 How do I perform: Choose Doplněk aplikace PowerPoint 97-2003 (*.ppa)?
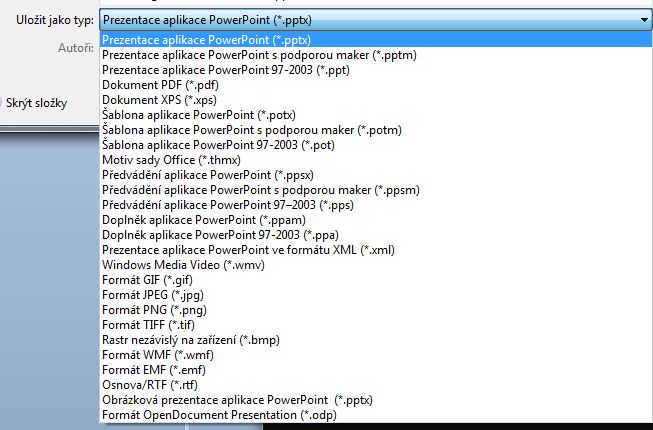click(x=376, y=235)
